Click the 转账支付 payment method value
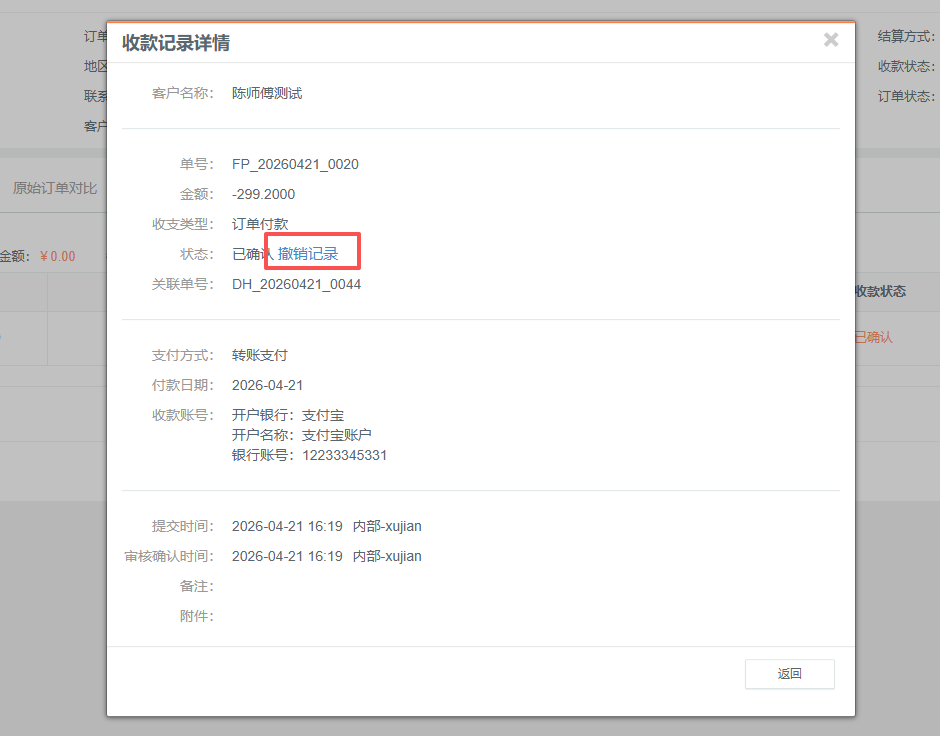Image resolution: width=940 pixels, height=736 pixels. 260,355
